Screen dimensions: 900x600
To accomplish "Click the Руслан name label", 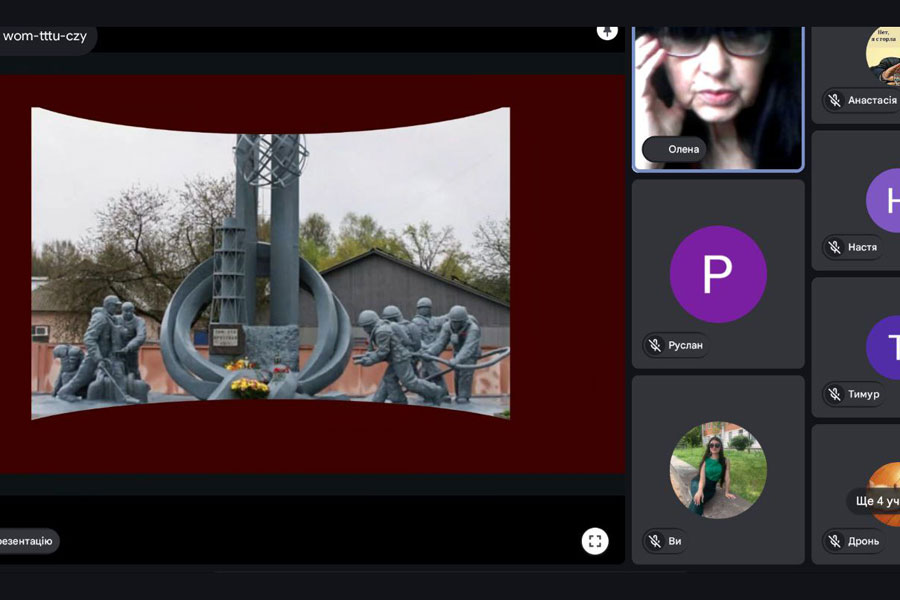I will pyautogui.click(x=685, y=345).
